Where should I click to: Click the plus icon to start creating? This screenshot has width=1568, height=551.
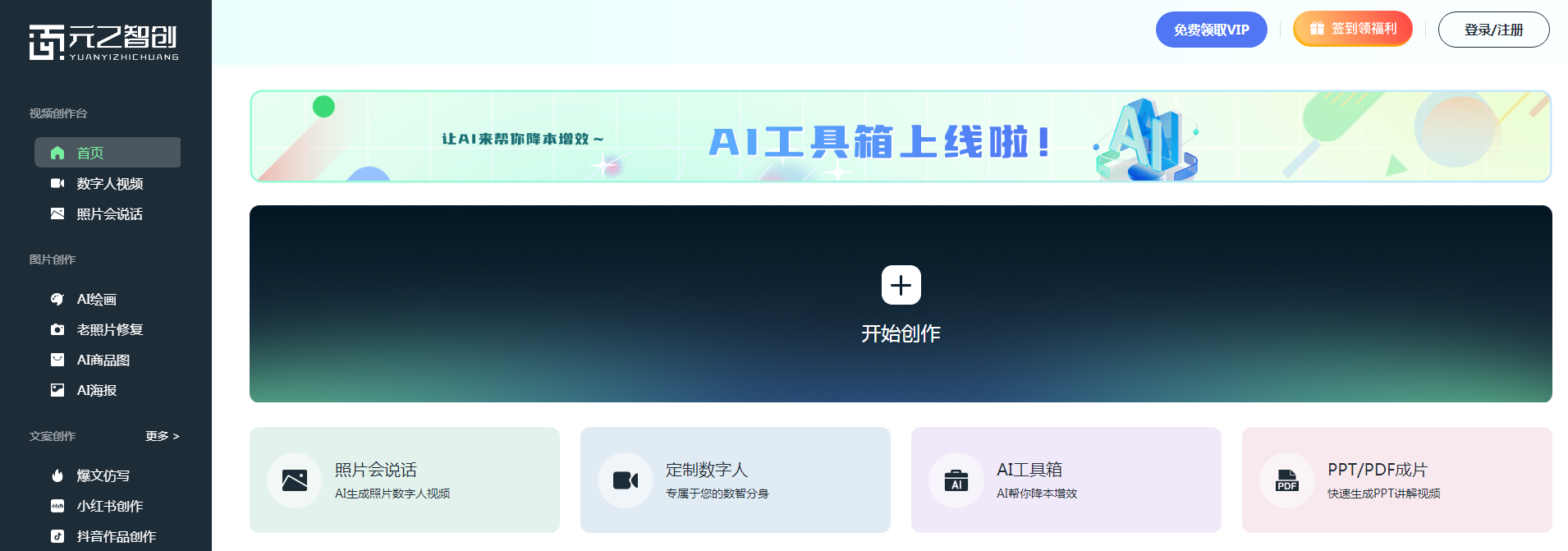tap(901, 285)
